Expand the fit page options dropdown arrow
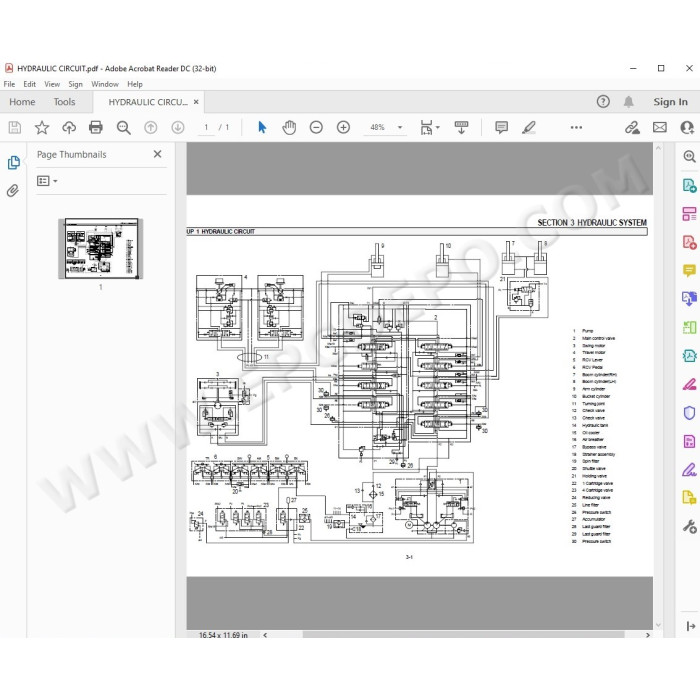Screen dimensions: 700x700 pos(438,128)
